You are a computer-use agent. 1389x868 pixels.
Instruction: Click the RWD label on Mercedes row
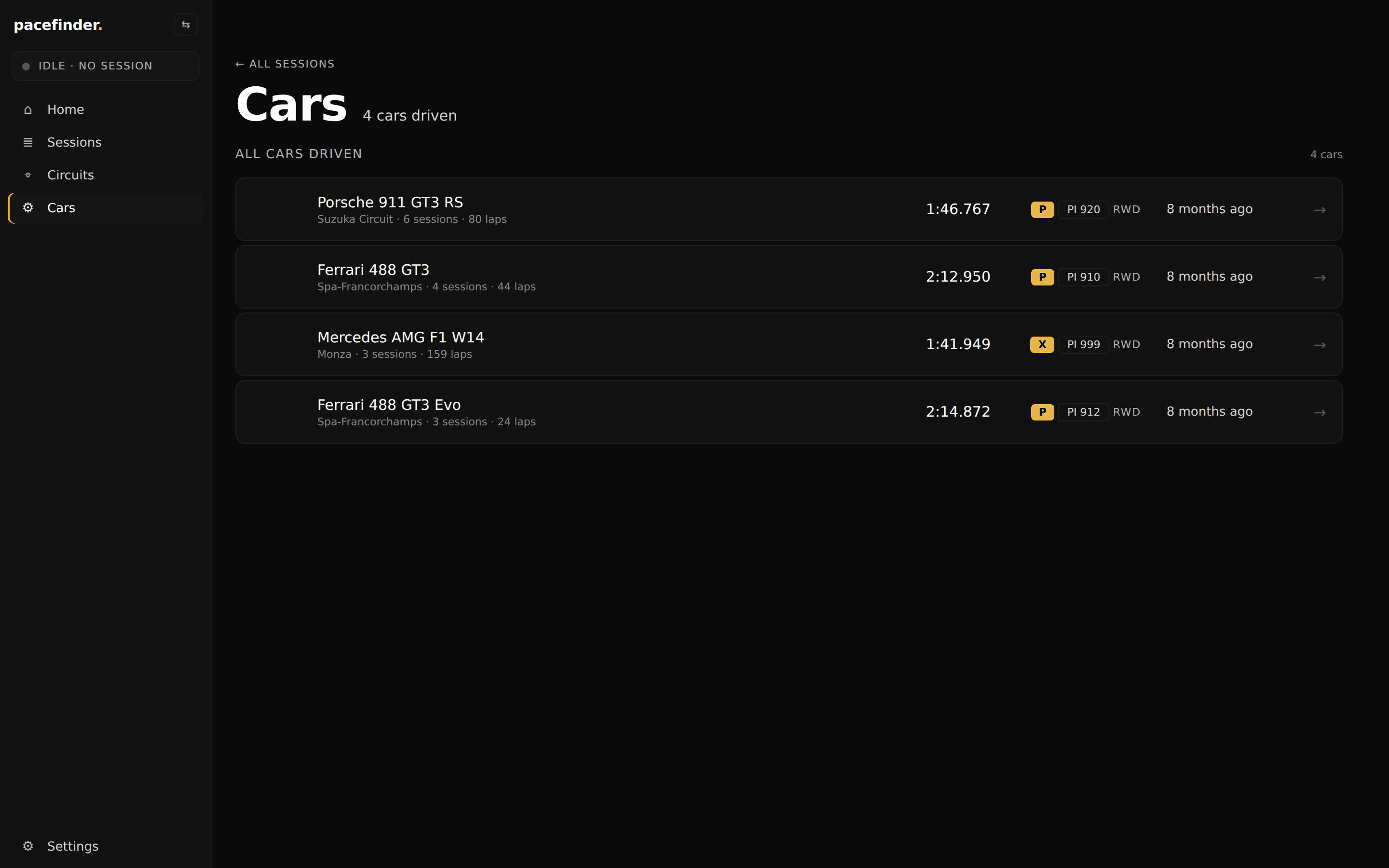1126,344
